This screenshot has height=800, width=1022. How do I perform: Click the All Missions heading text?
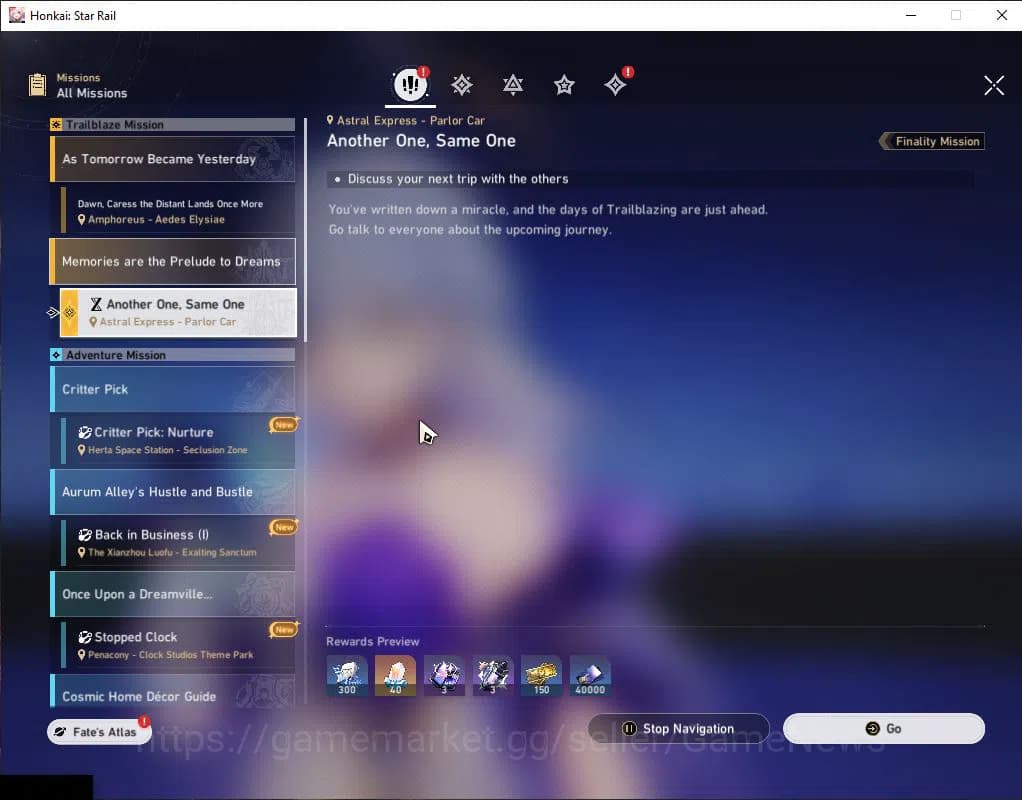[x=92, y=93]
